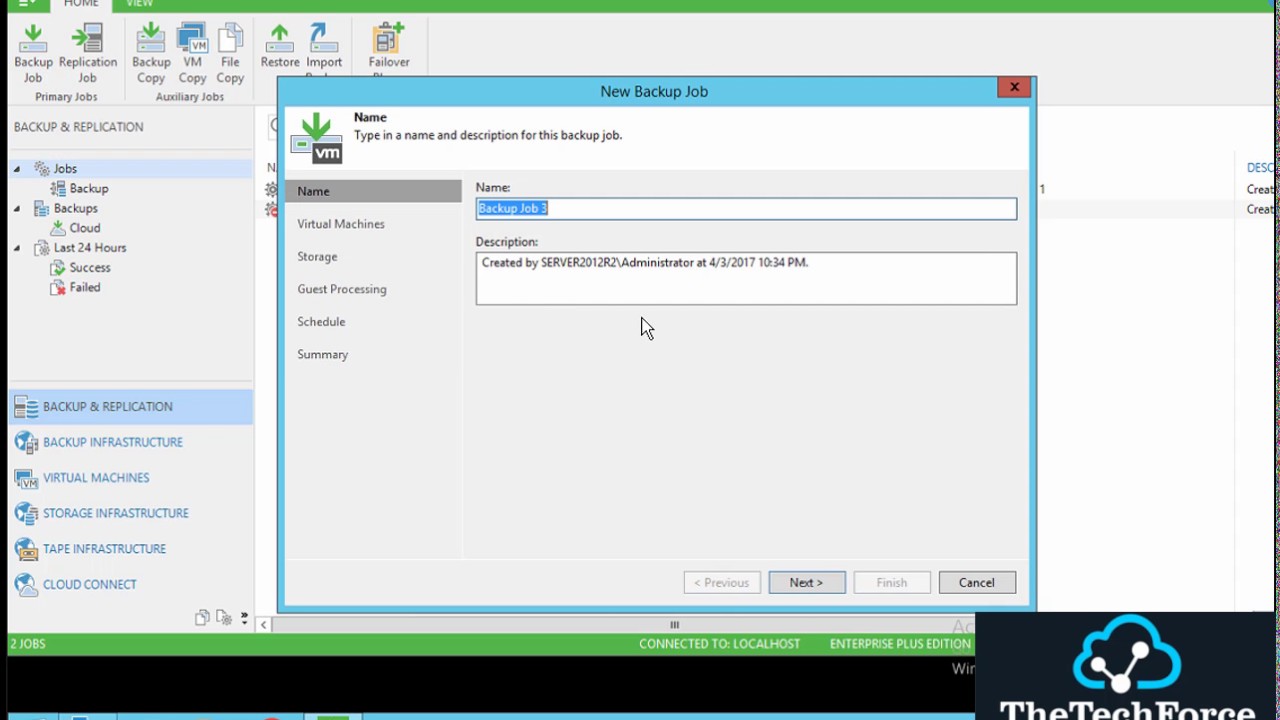Select Success under Last 24 Hours

pyautogui.click(x=90, y=268)
